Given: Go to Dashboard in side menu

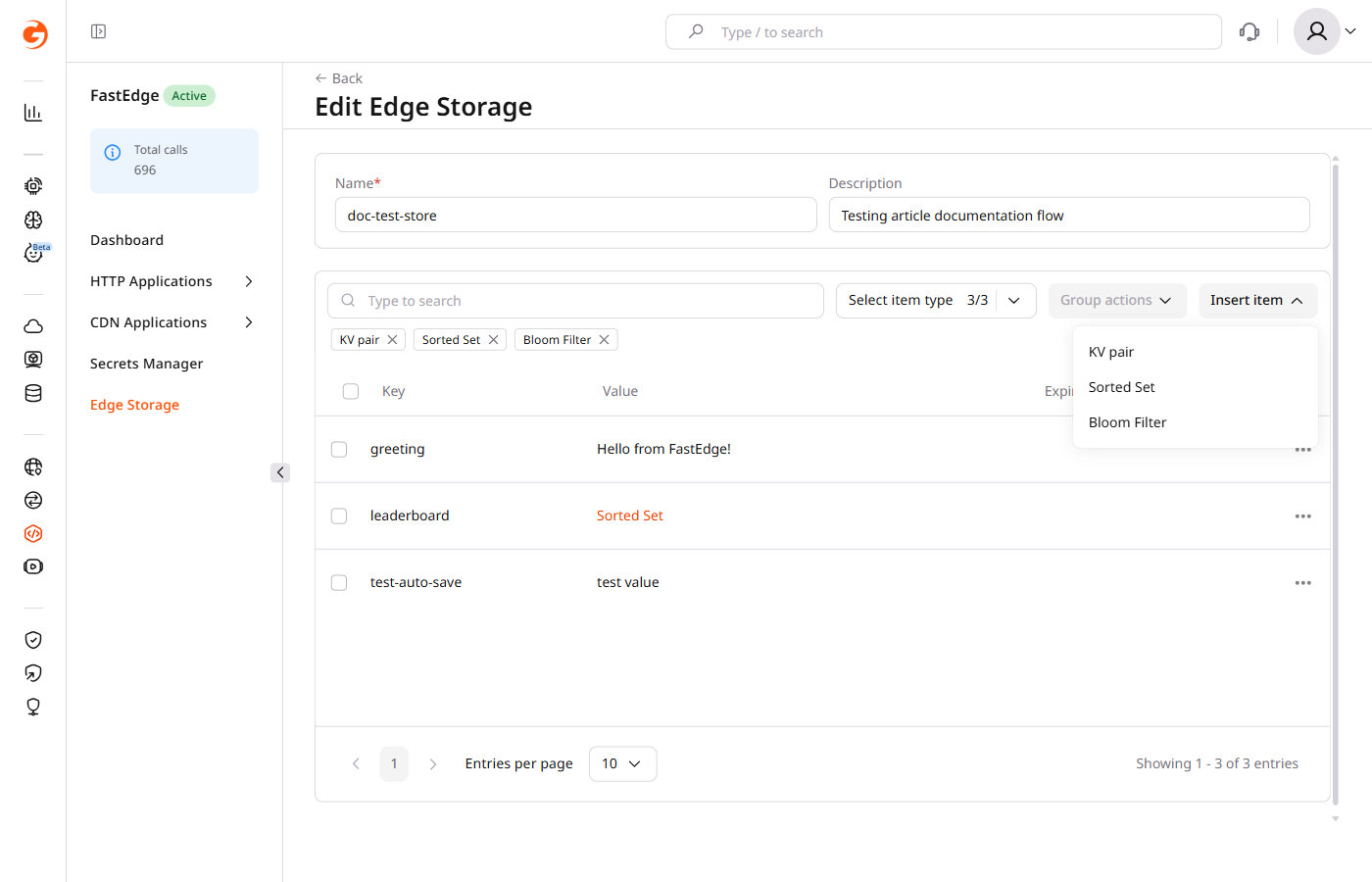Looking at the screenshot, I should pos(126,240).
